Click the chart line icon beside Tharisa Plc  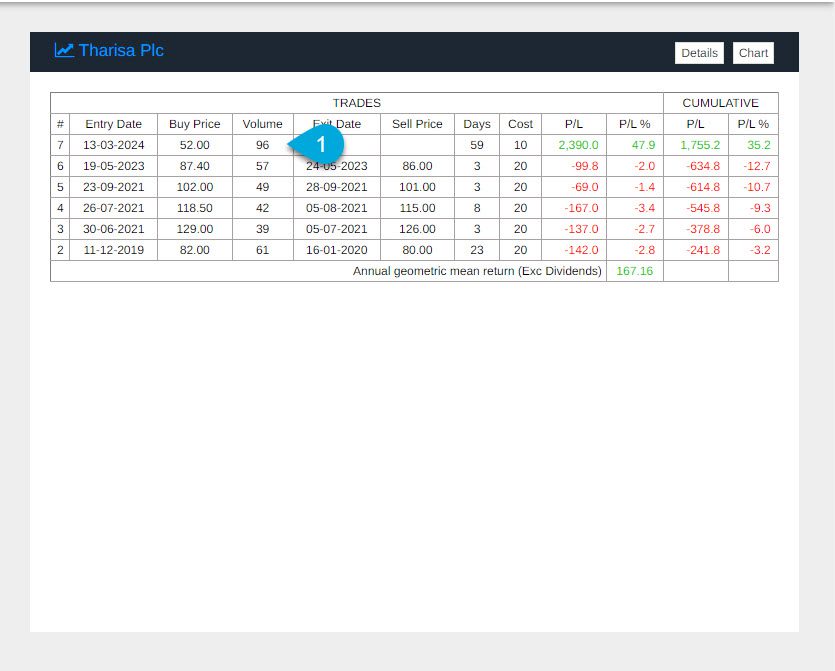click(x=64, y=50)
